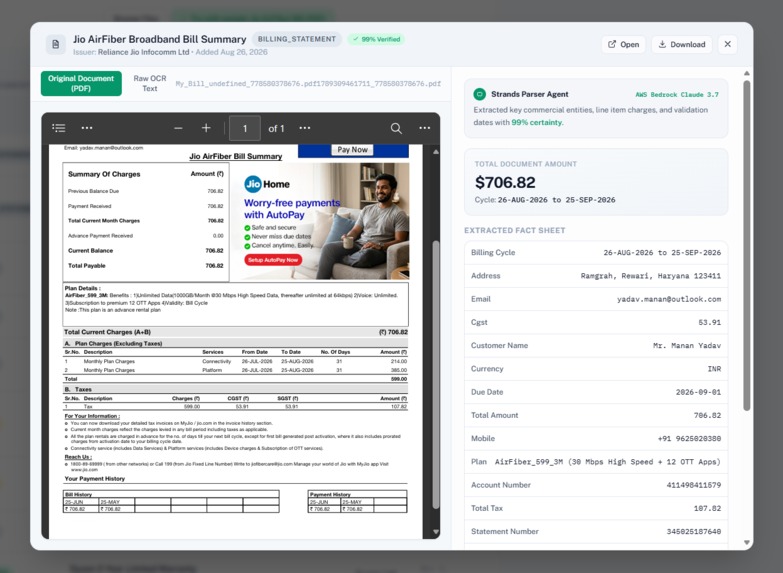This screenshot has width=783, height=573.
Task: Toggle the PDF sidebar list icon
Action: (59, 128)
